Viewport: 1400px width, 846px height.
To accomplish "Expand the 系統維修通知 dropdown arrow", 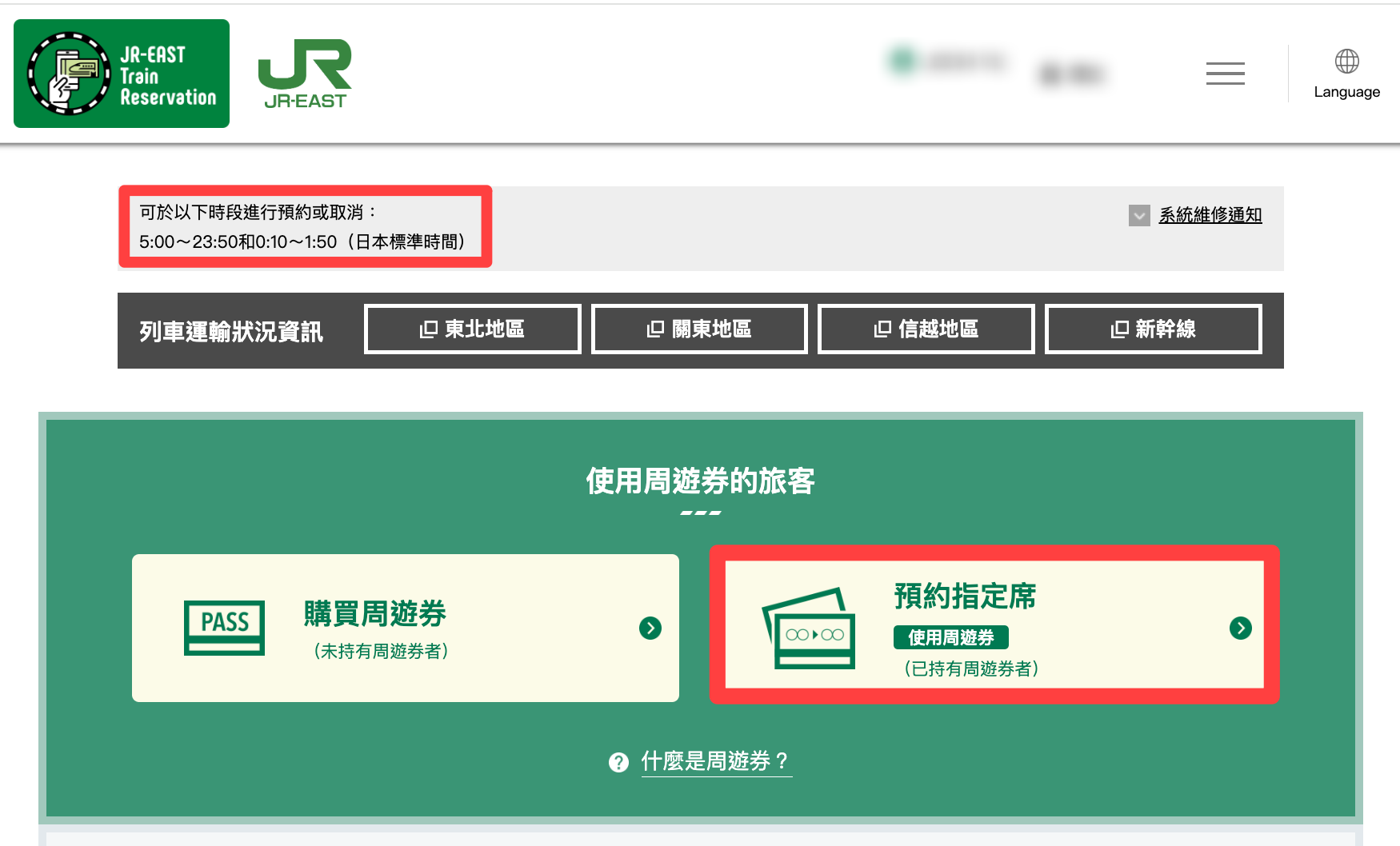I will tap(1139, 215).
